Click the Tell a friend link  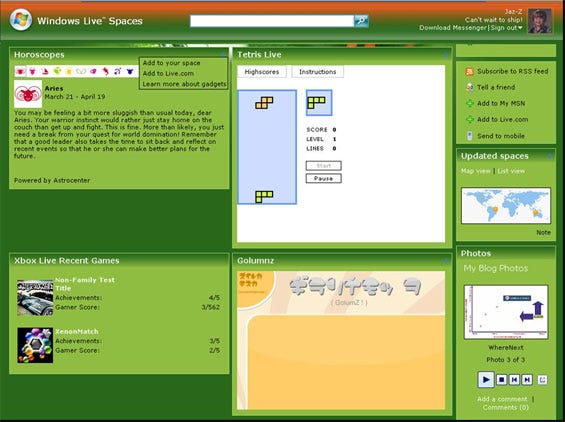(496, 87)
